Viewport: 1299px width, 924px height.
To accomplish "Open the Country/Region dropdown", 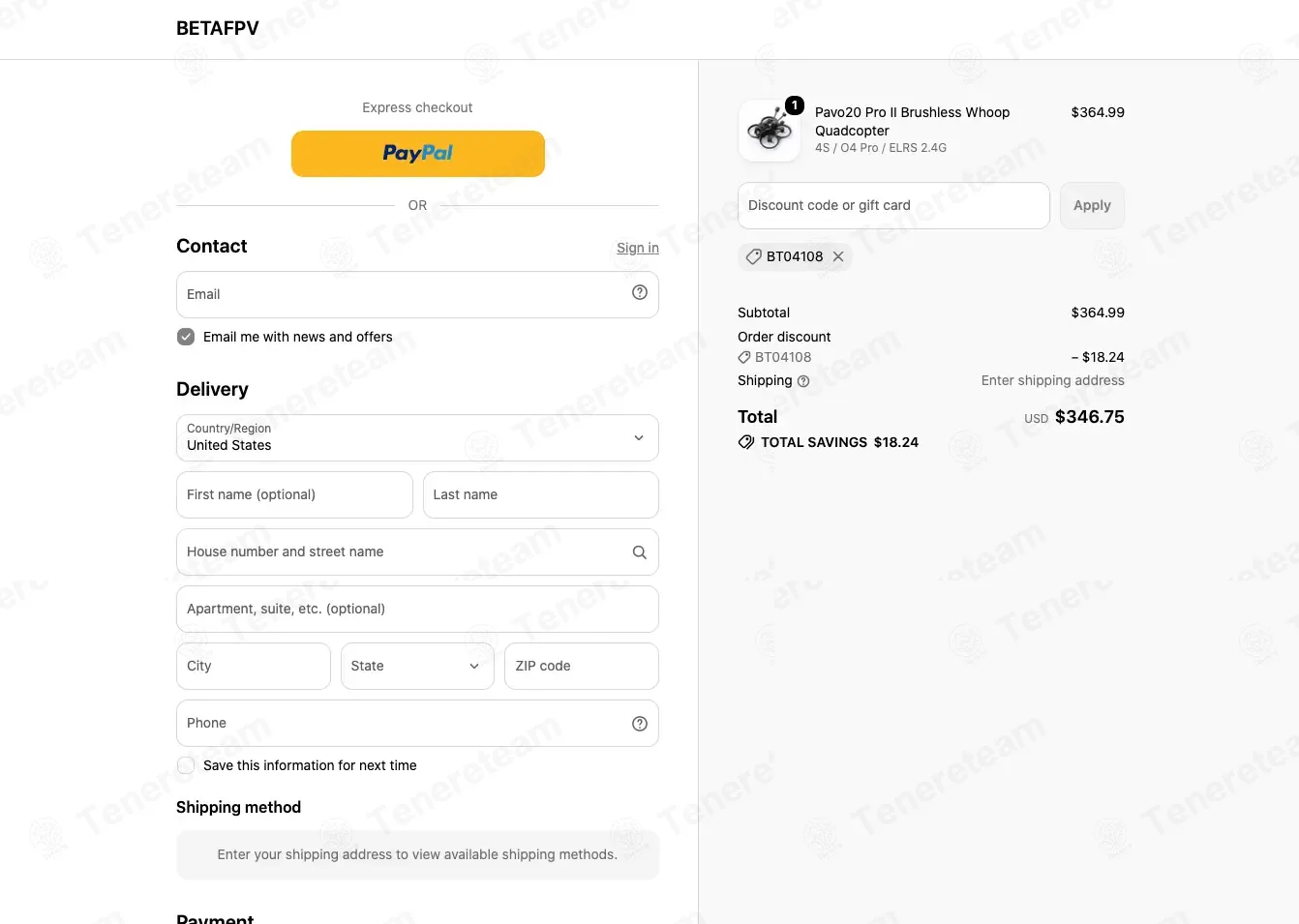I will pyautogui.click(x=417, y=438).
